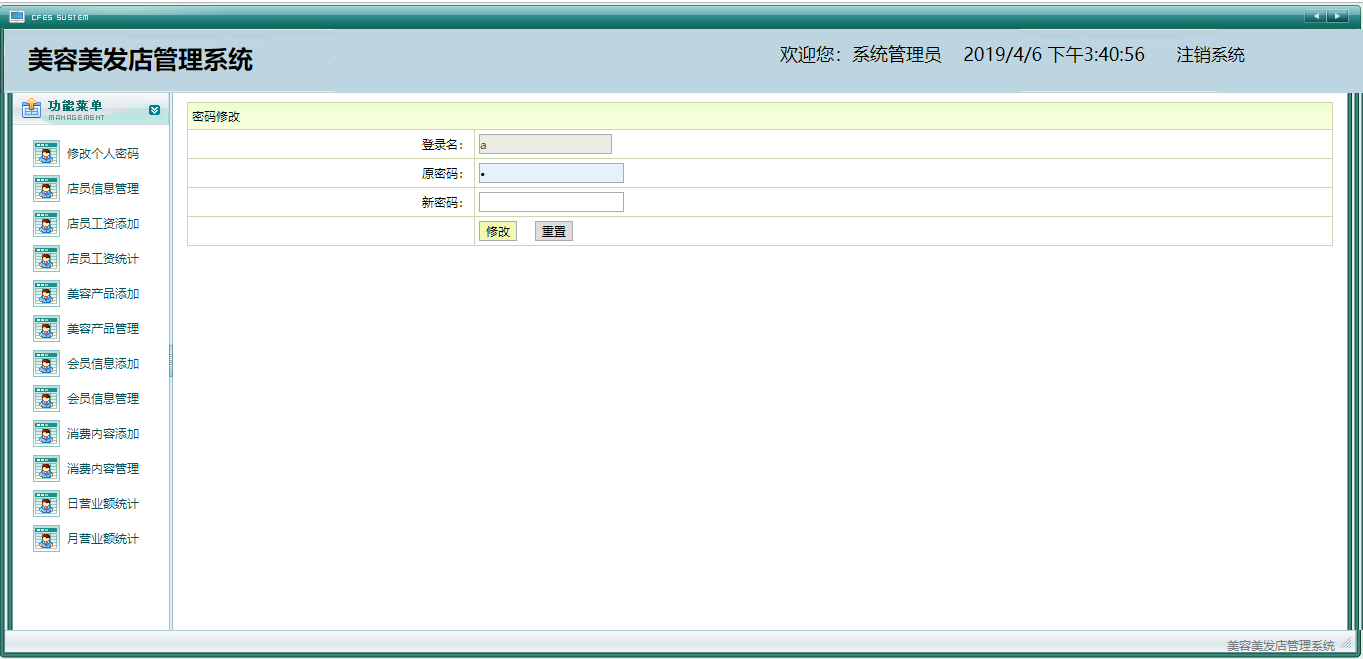Click the date and time display

tap(1054, 55)
